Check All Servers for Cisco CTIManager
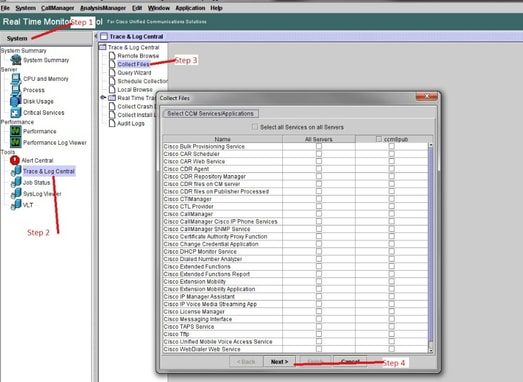The width and height of the screenshot is (523, 382). point(319,199)
